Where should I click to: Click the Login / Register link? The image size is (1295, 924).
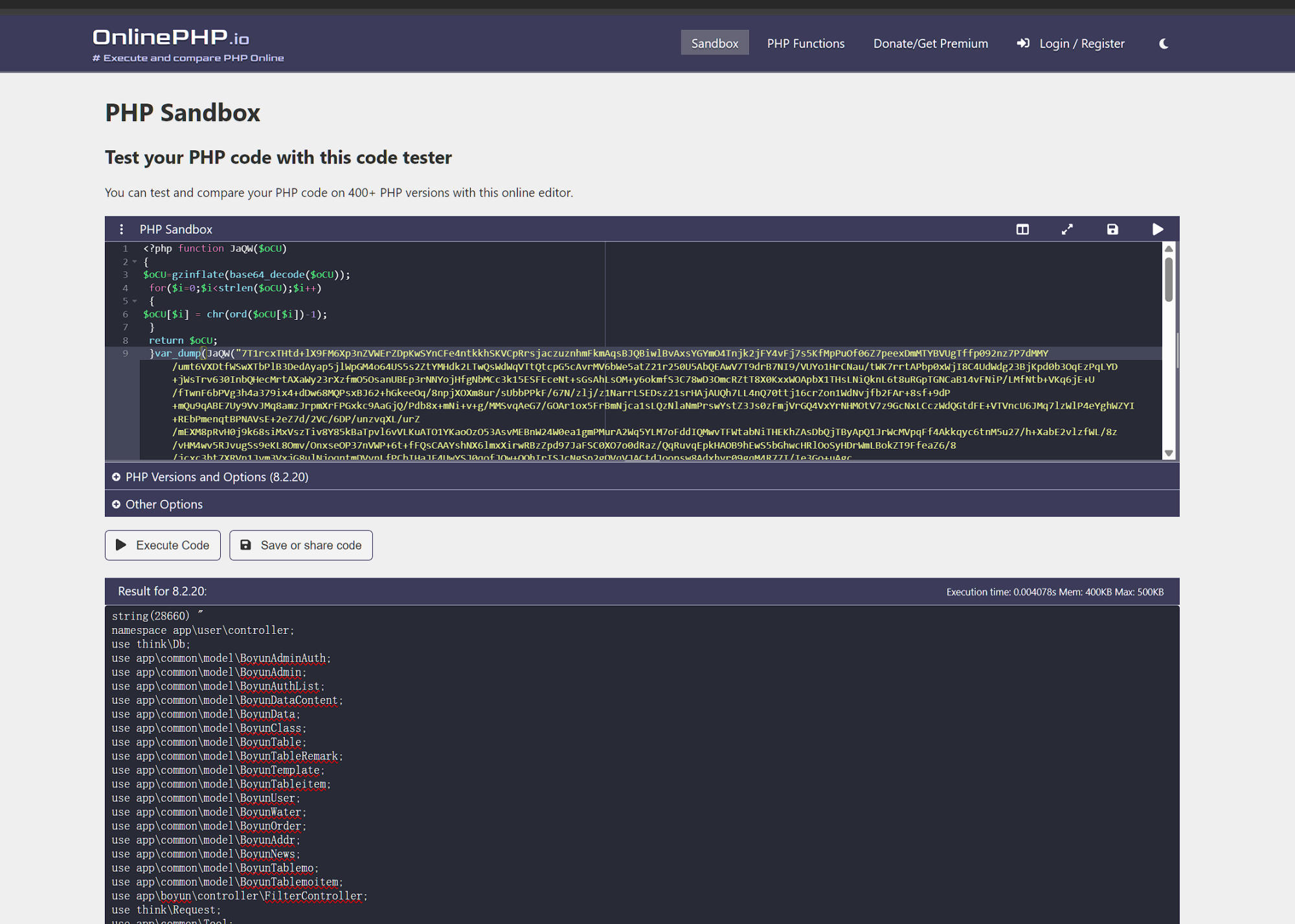tap(1071, 43)
